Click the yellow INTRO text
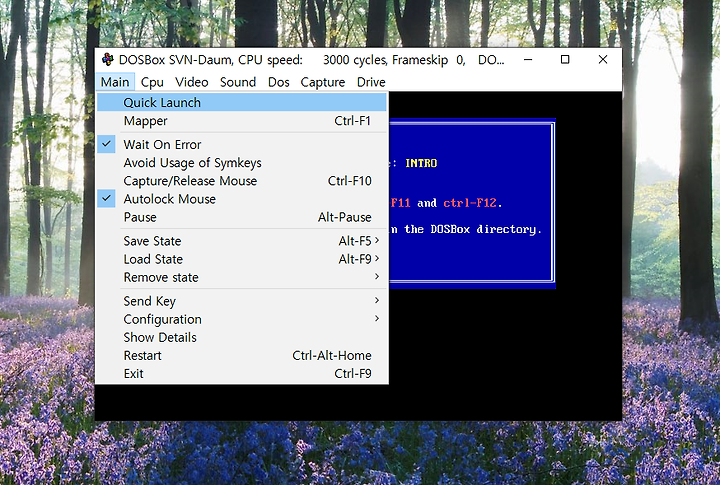Viewport: 720px width, 485px height. [x=421, y=163]
